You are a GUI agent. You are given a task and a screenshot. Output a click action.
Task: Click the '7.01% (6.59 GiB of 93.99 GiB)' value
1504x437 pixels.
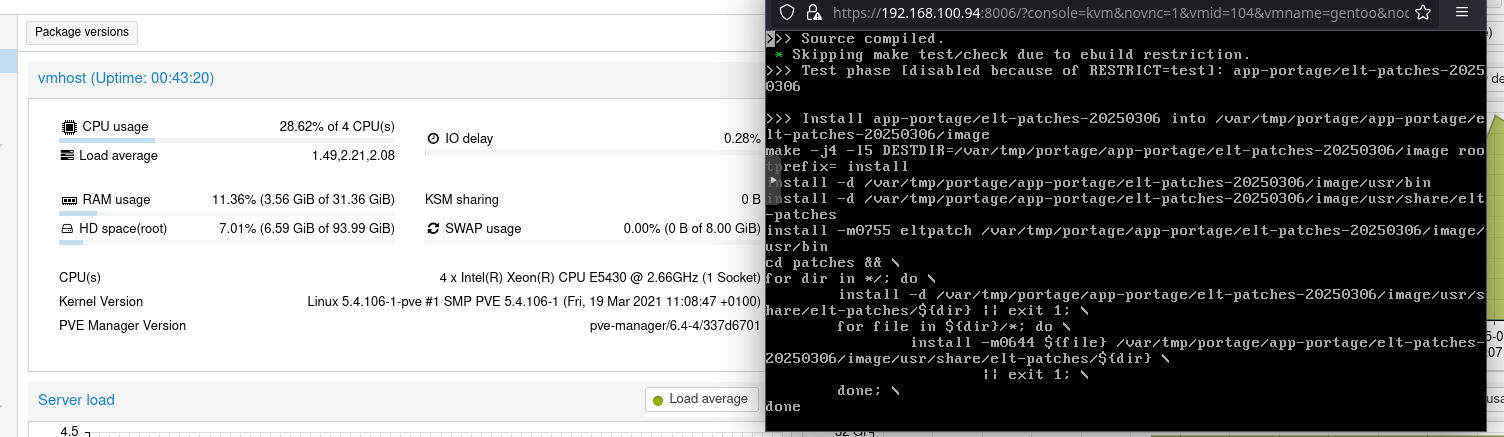click(x=307, y=229)
